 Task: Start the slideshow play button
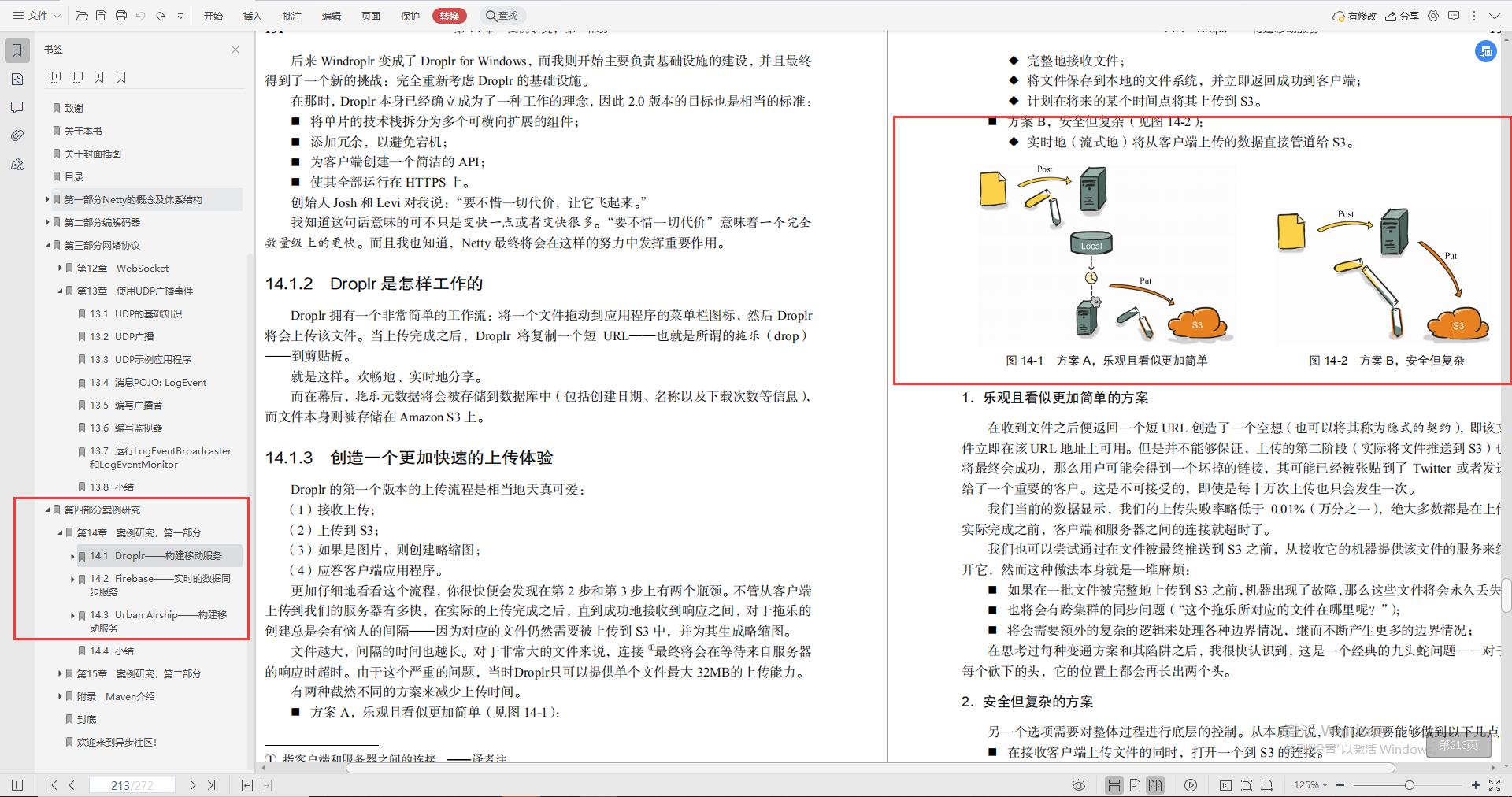(1191, 785)
